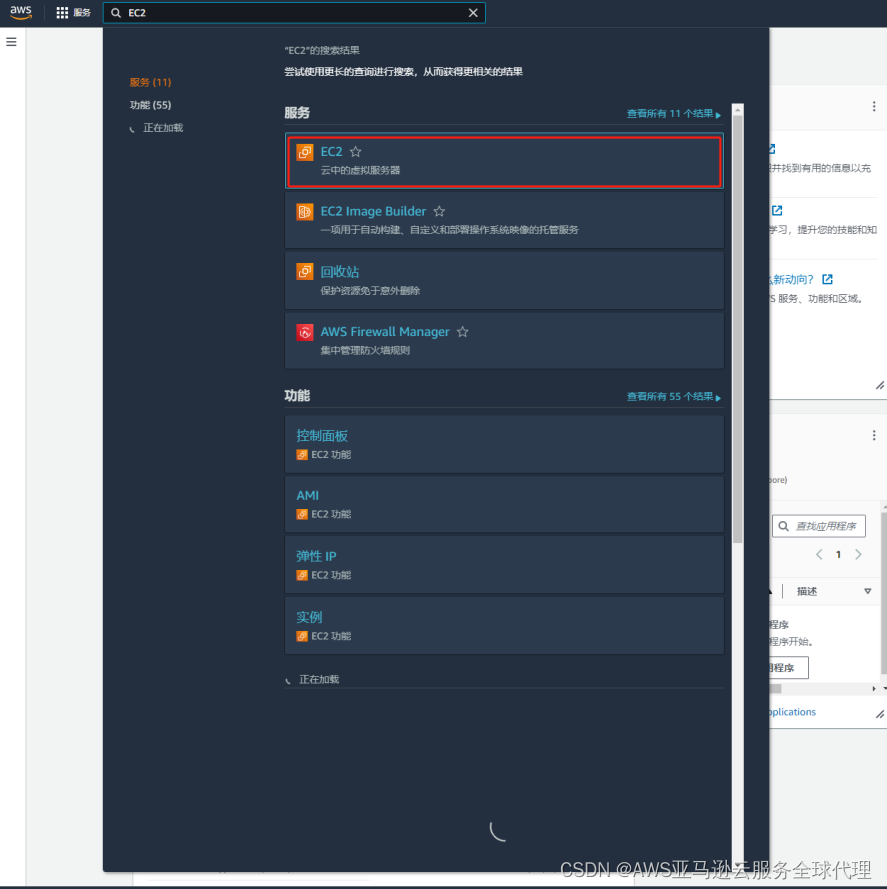Image resolution: width=887 pixels, height=889 pixels.
Task: Star the AWS Firewall Manager service
Action: coord(463,332)
